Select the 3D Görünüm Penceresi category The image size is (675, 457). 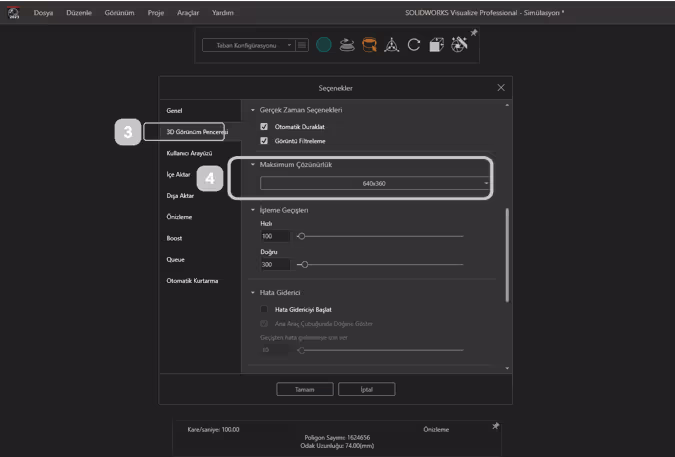click(197, 132)
